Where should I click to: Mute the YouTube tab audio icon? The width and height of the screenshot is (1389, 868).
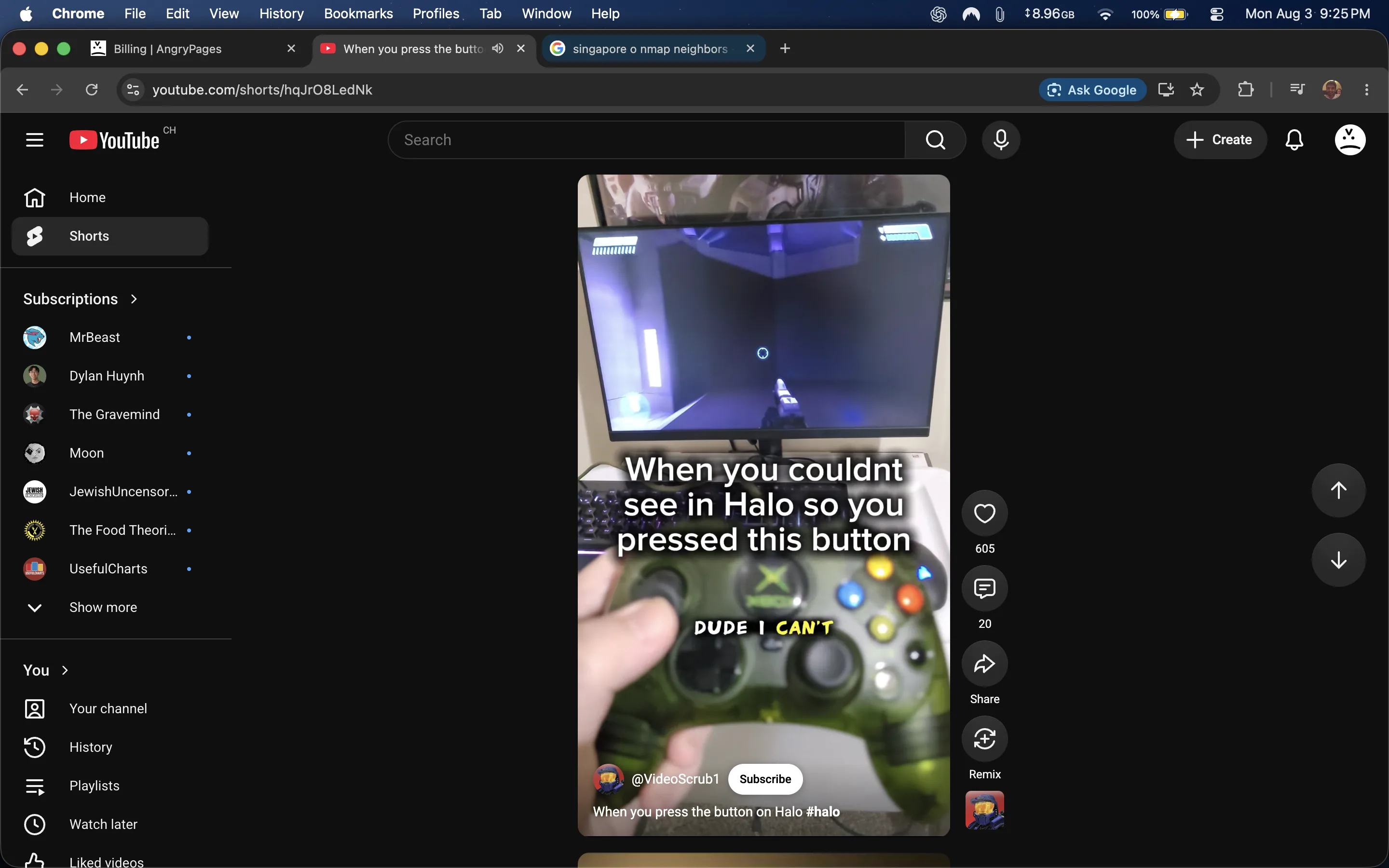point(498,48)
